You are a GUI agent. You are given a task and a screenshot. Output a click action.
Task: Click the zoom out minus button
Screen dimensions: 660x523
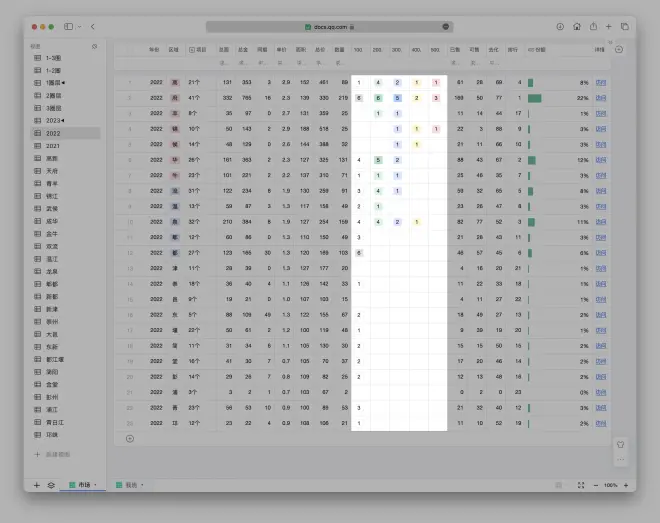596,485
